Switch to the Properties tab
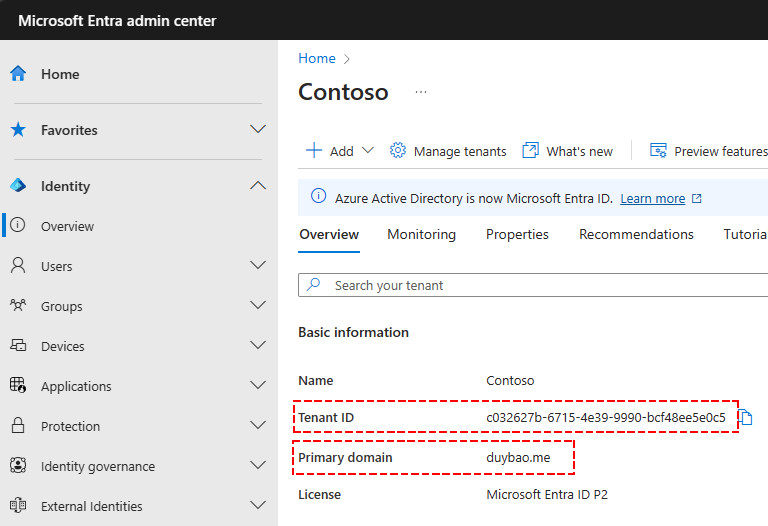The image size is (768, 526). coord(517,235)
